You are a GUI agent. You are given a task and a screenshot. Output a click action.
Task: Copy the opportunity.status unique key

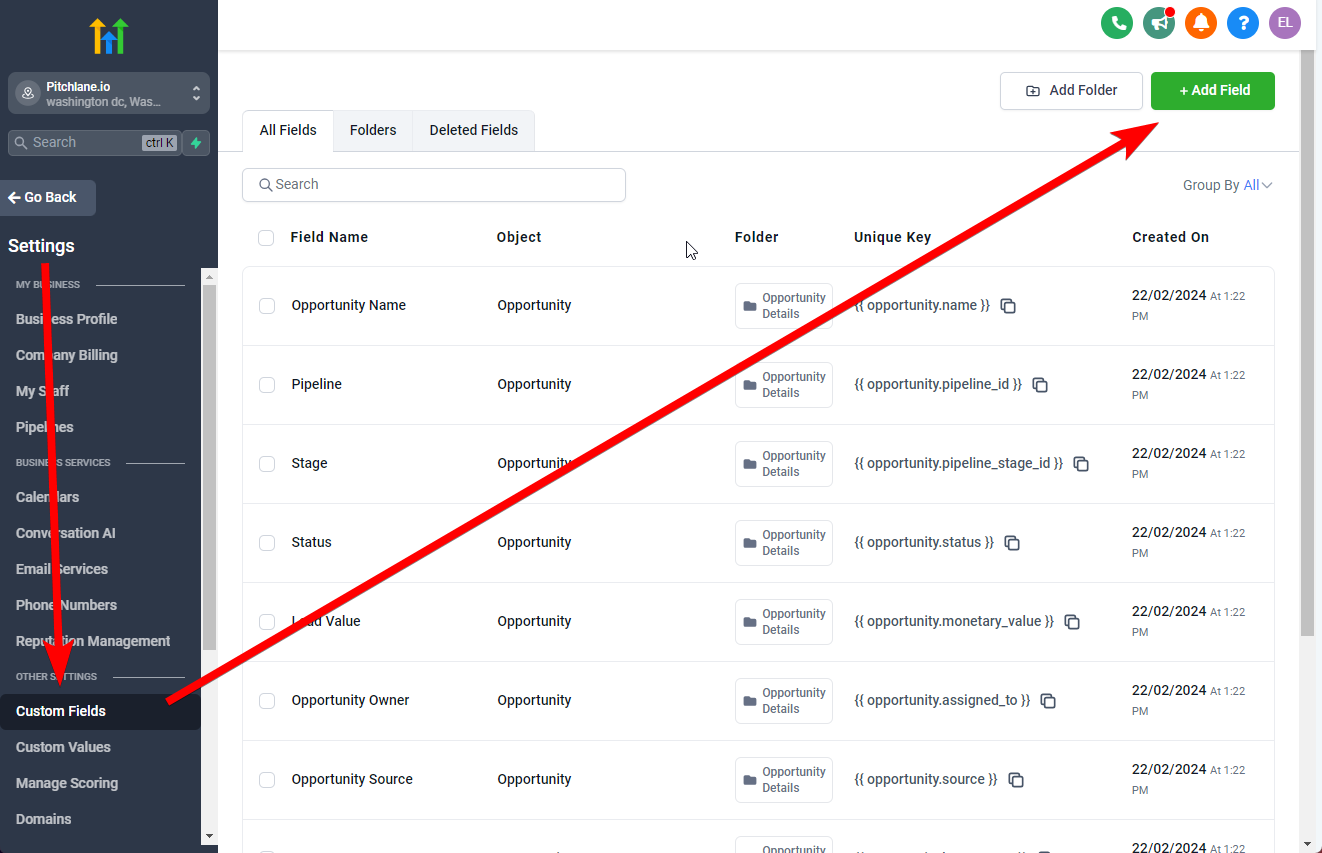(1012, 543)
